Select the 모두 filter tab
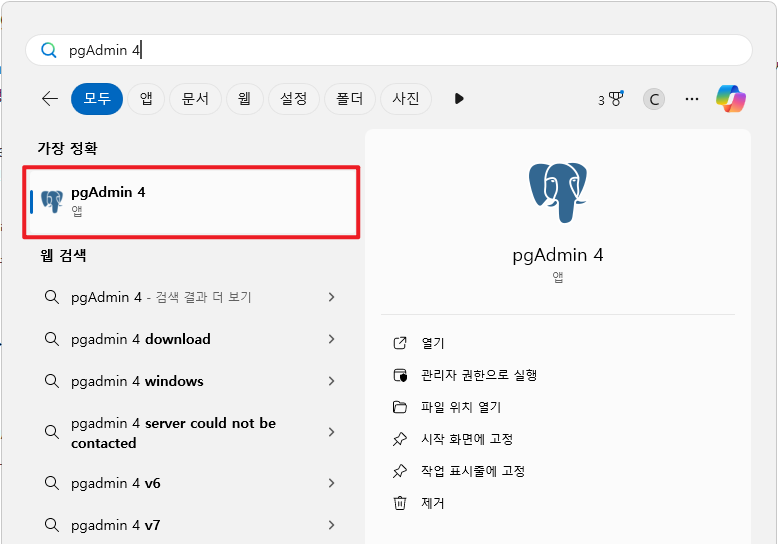 [97, 99]
